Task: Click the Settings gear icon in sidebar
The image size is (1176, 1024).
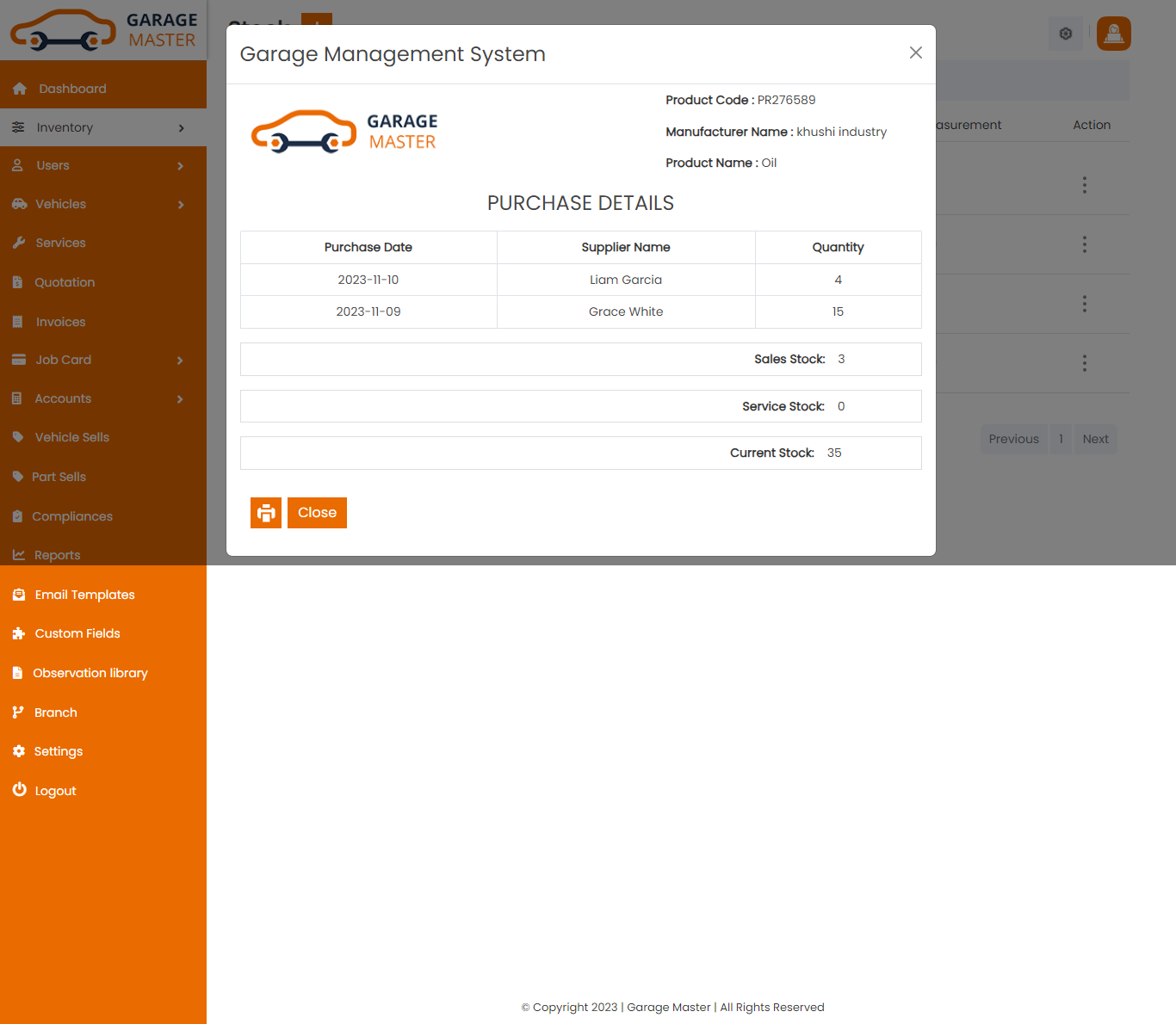Action: tap(19, 751)
